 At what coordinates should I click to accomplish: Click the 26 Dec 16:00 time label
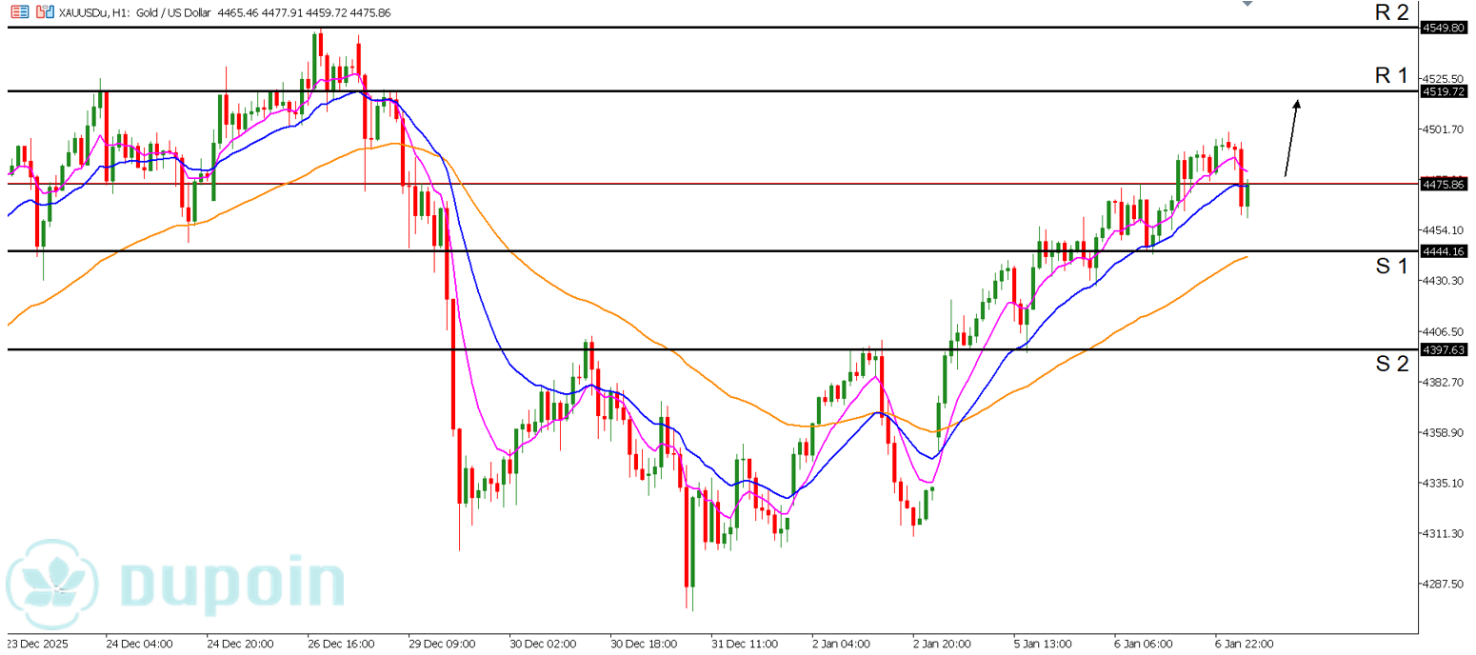point(341,644)
